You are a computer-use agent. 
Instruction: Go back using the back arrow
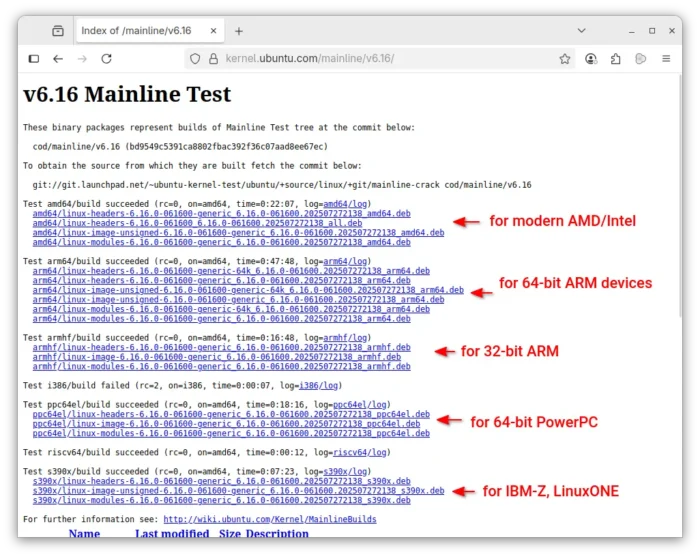[x=58, y=59]
